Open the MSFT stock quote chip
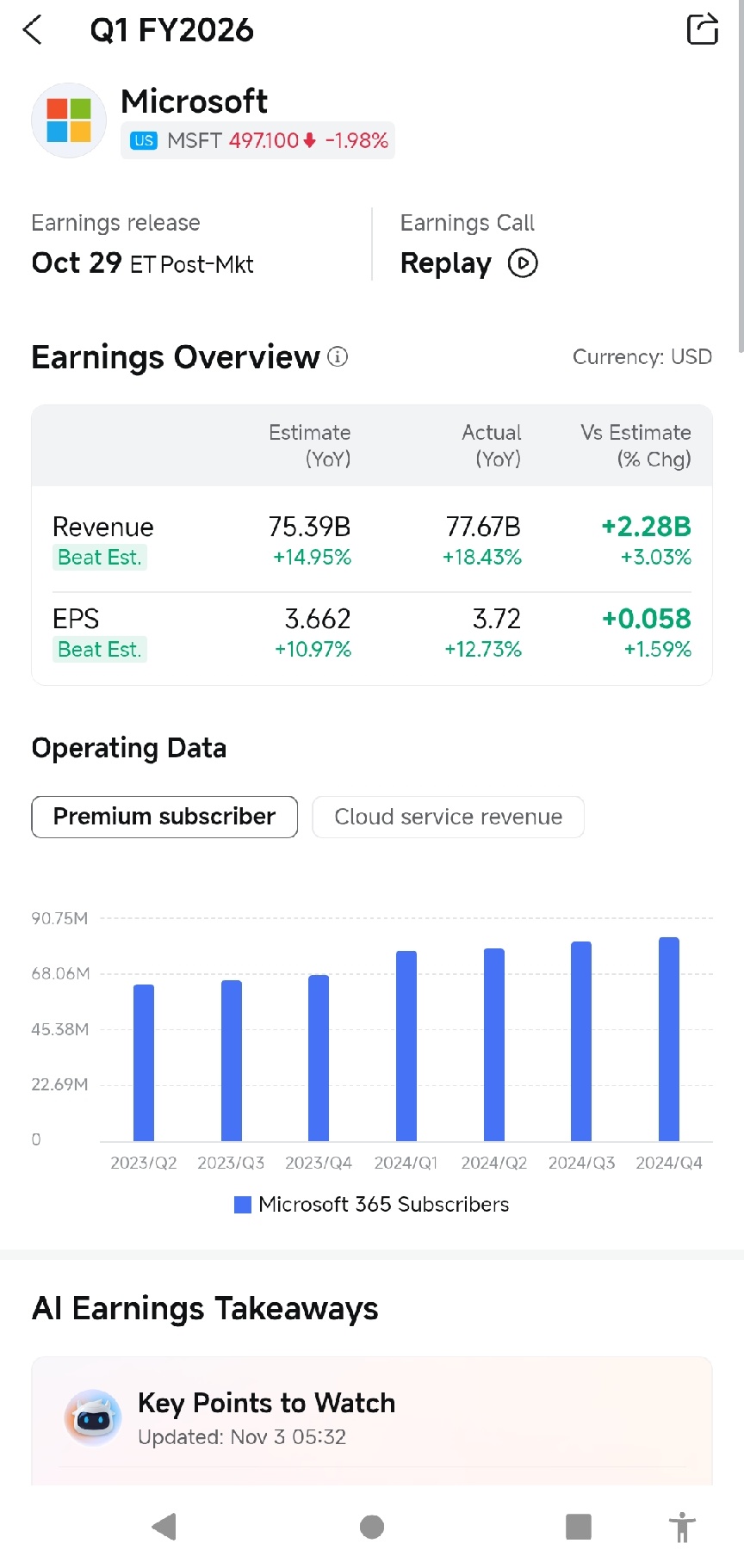 click(x=257, y=140)
